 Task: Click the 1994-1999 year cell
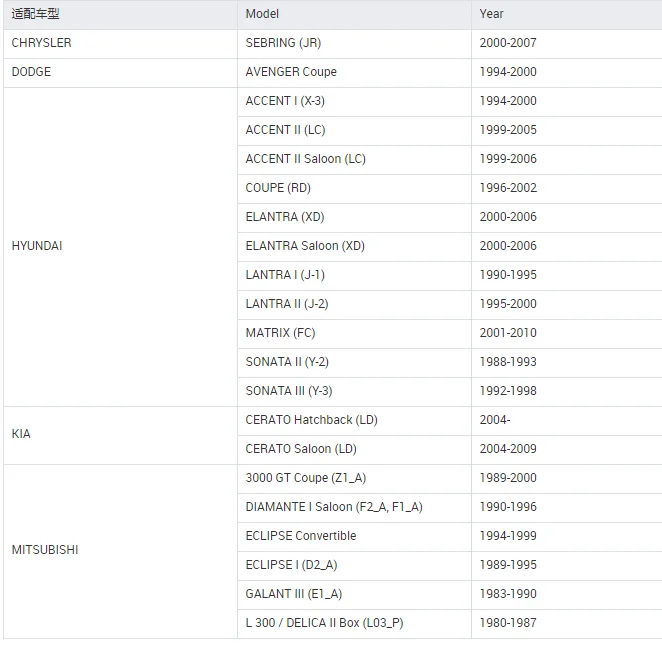(567, 537)
